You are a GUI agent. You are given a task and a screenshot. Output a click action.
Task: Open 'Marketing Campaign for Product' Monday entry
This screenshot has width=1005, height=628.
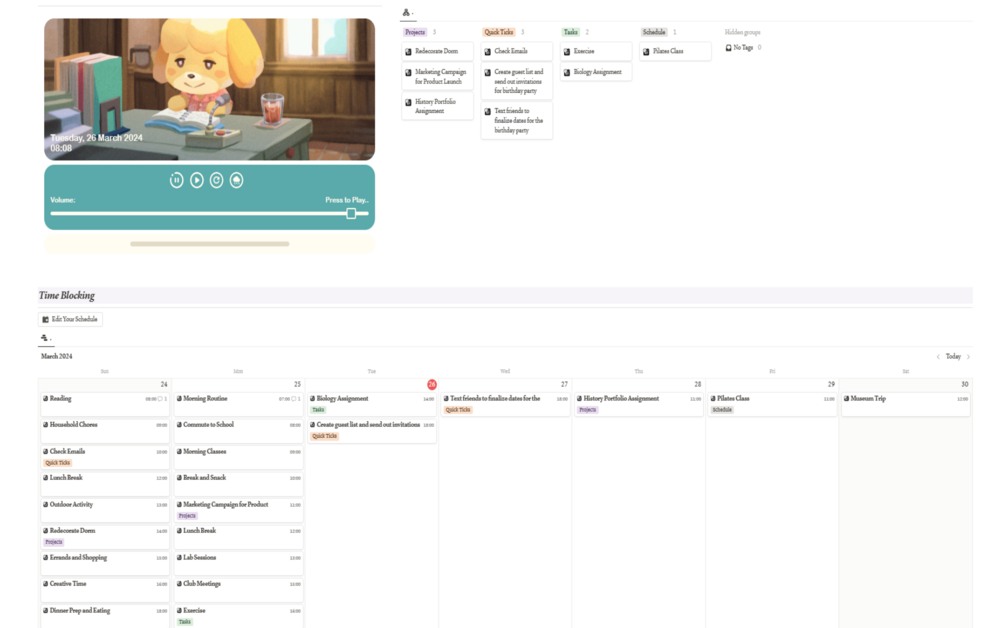[238, 510]
